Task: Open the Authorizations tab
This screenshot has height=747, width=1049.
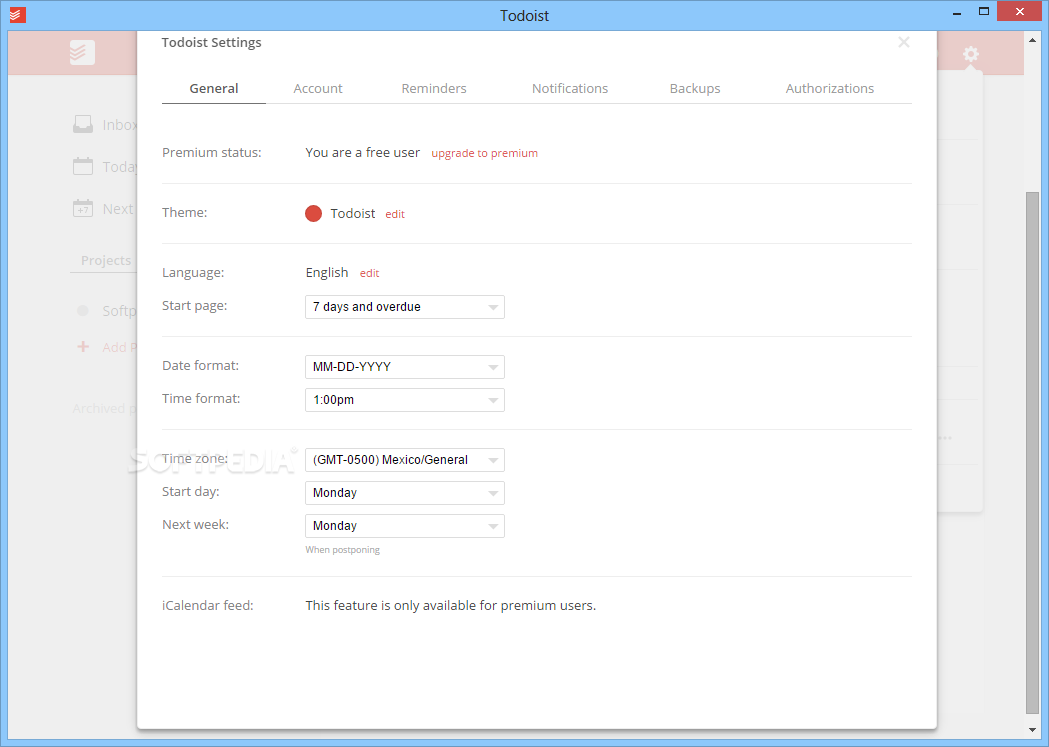Action: pyautogui.click(x=830, y=88)
